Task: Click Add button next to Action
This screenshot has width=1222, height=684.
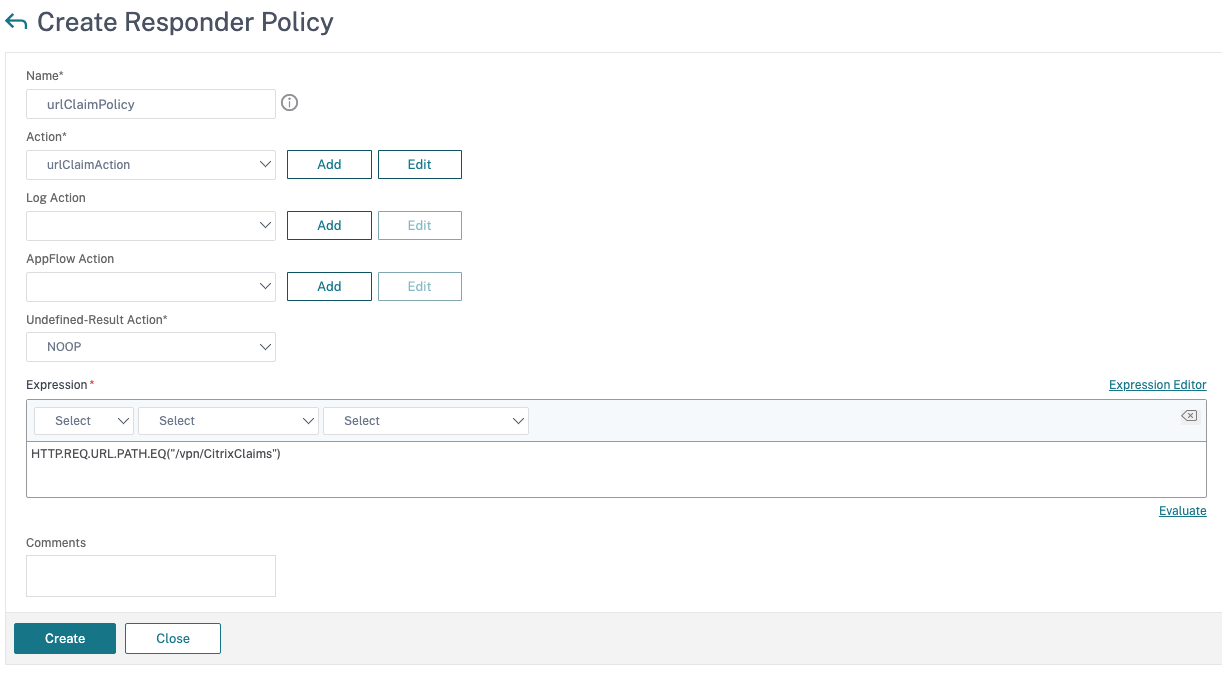Action: click(x=329, y=165)
